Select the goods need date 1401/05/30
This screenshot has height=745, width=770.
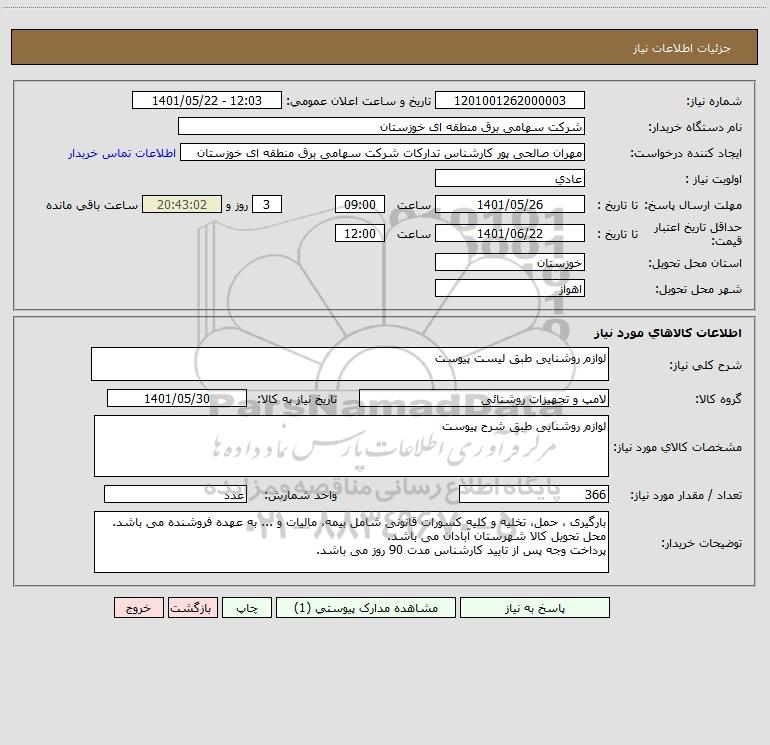[x=177, y=398]
